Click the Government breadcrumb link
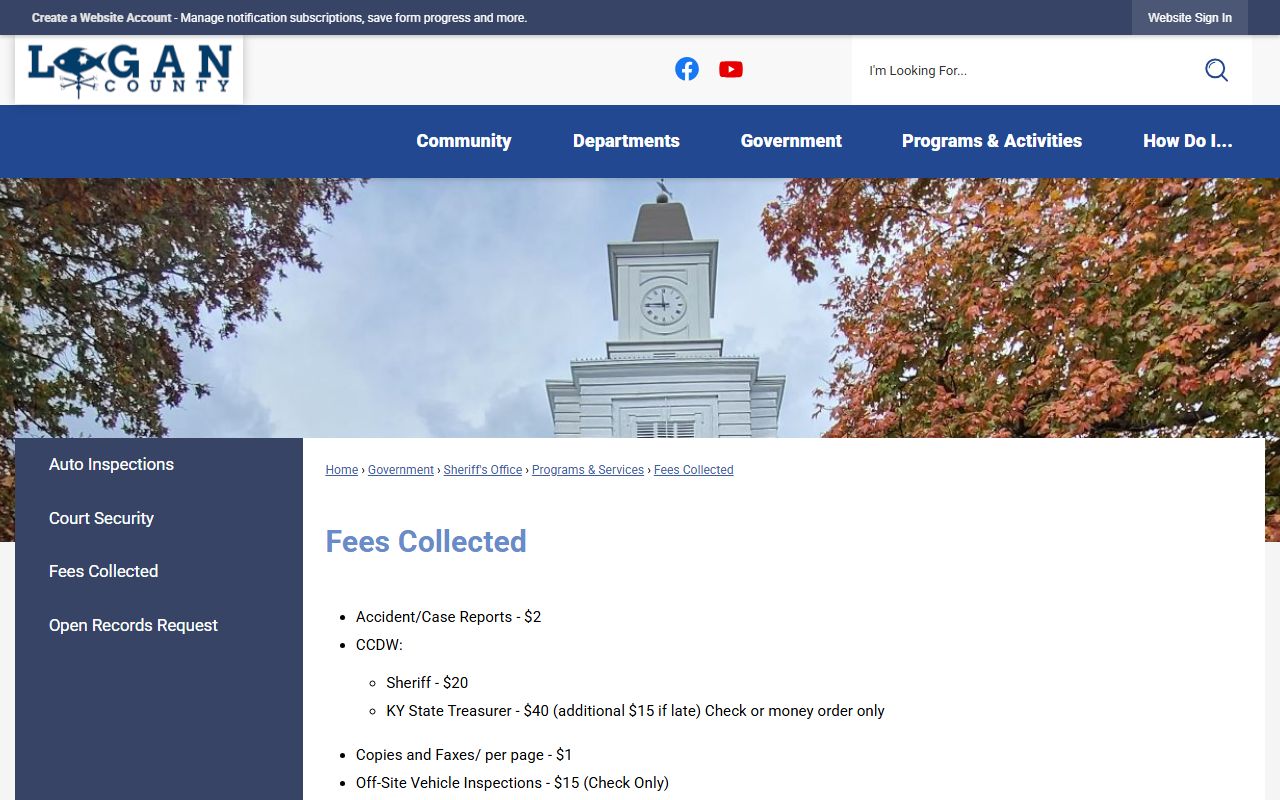The width and height of the screenshot is (1280, 800). tap(401, 470)
